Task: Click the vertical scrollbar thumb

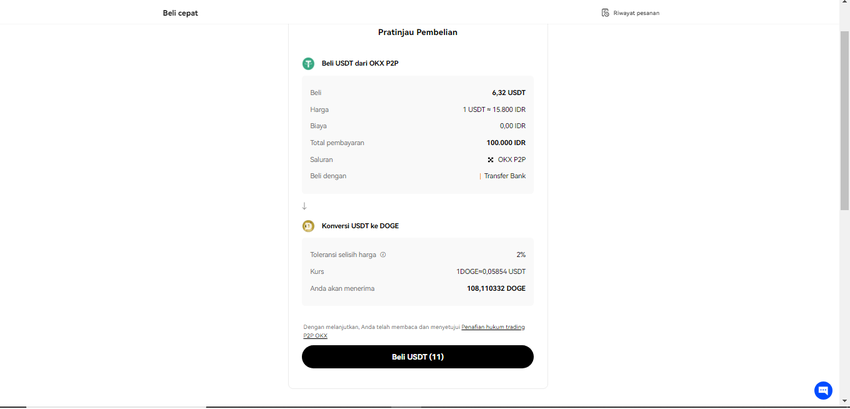Action: tap(844, 120)
